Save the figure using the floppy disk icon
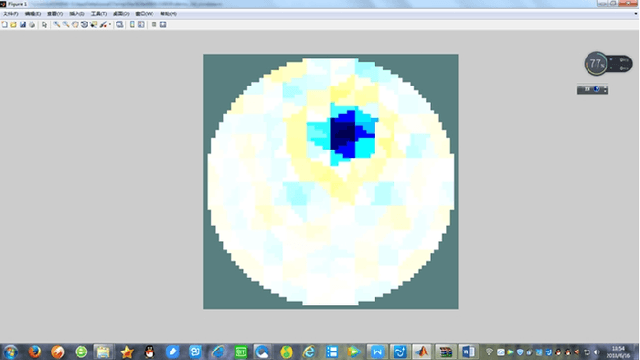The height and width of the screenshot is (360, 640). click(x=23, y=25)
